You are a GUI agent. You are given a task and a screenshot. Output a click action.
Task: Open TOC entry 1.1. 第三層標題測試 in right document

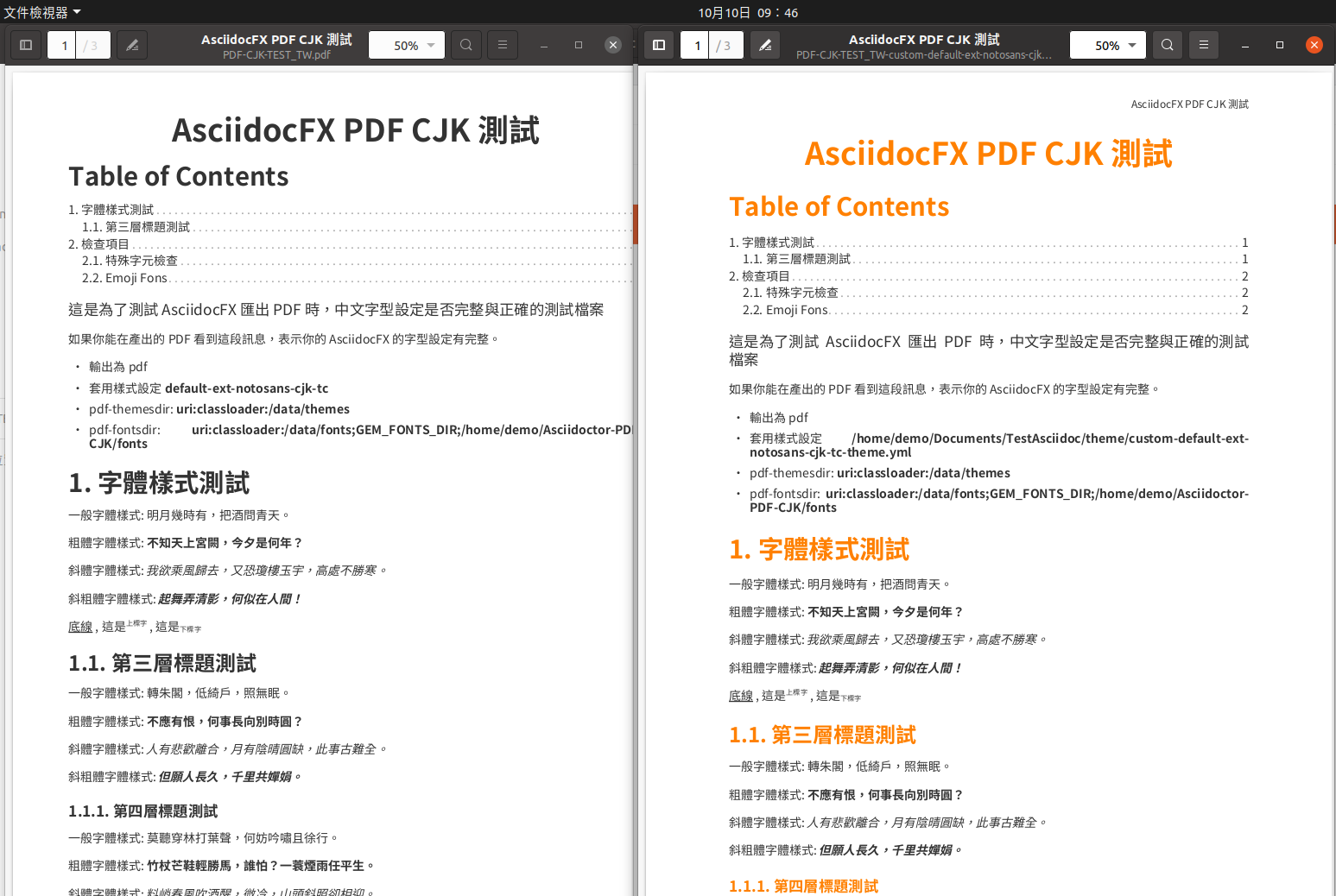coord(797,259)
